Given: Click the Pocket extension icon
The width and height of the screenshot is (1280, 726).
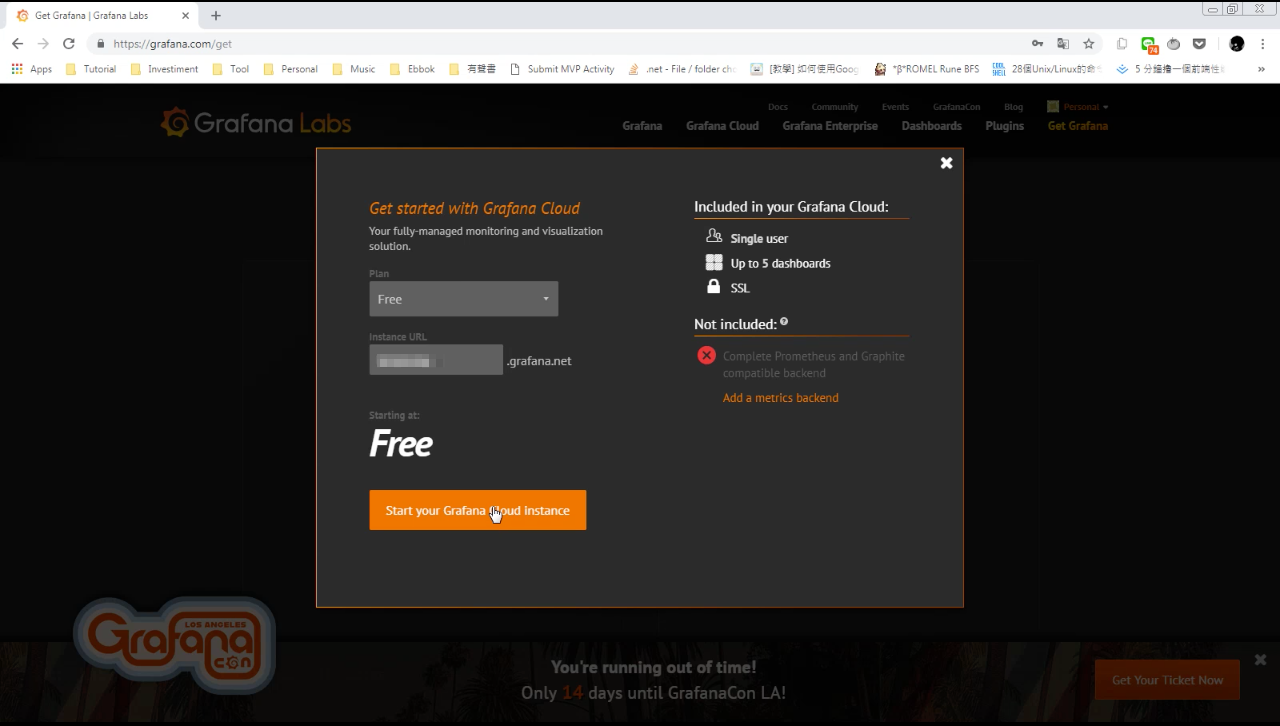Looking at the screenshot, I should [1199, 44].
